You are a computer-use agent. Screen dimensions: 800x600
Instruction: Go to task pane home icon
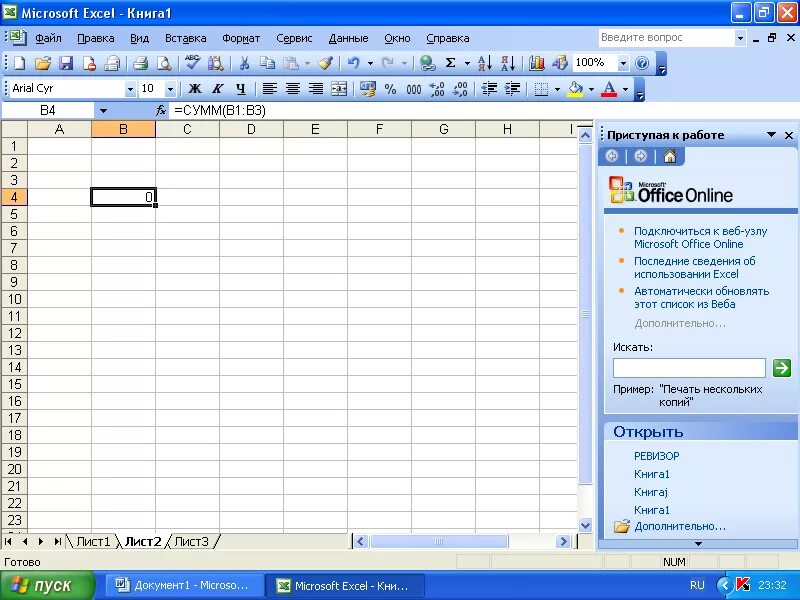pos(670,156)
